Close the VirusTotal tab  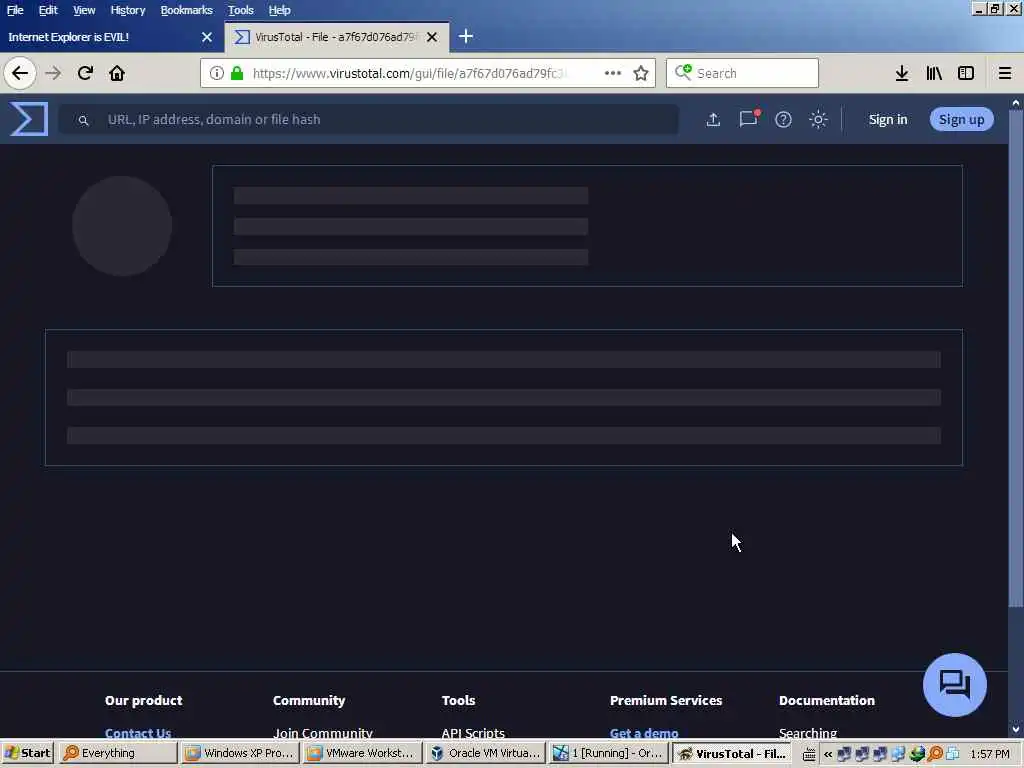(432, 37)
